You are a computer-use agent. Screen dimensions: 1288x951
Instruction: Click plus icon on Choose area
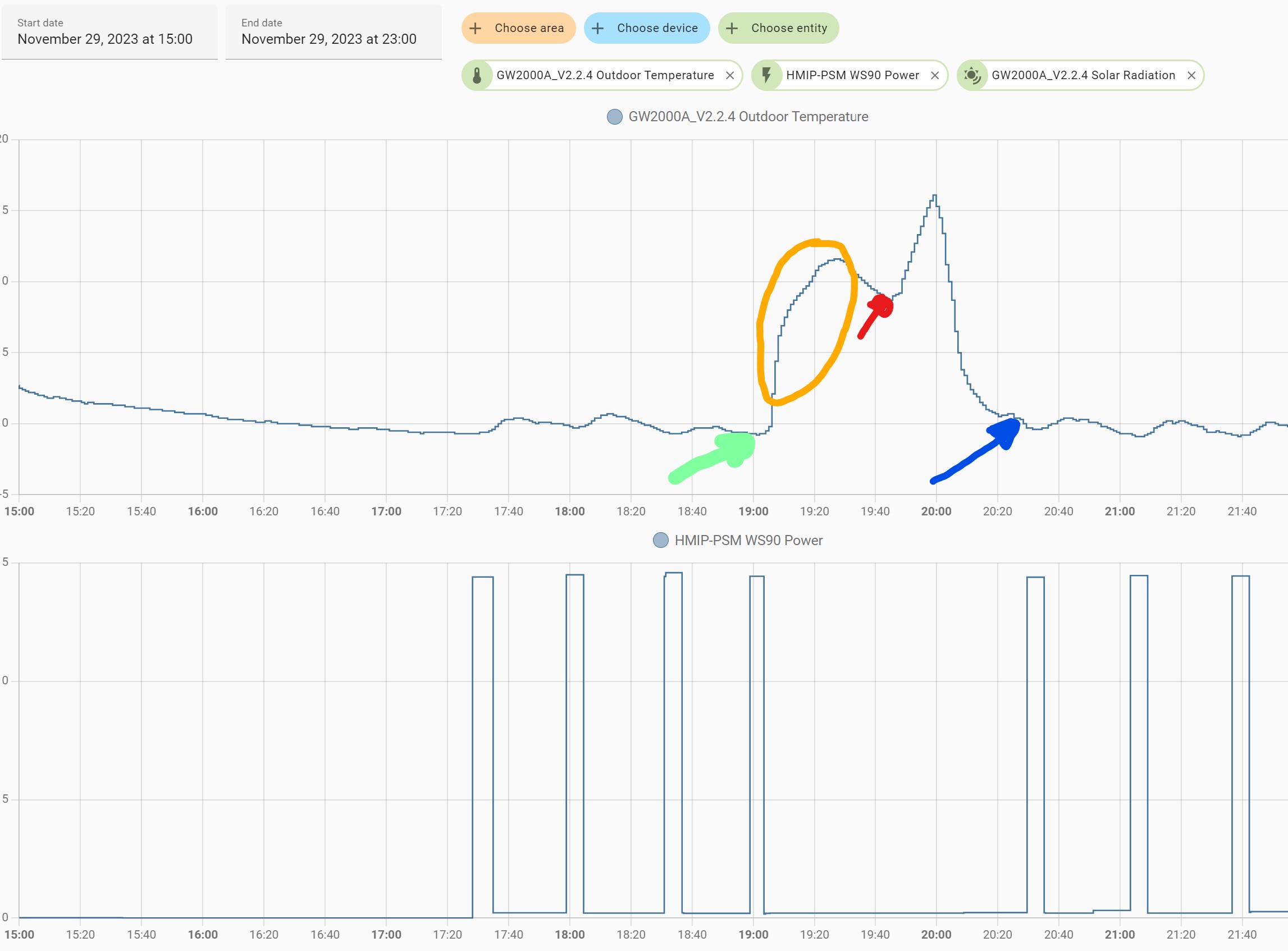point(475,28)
